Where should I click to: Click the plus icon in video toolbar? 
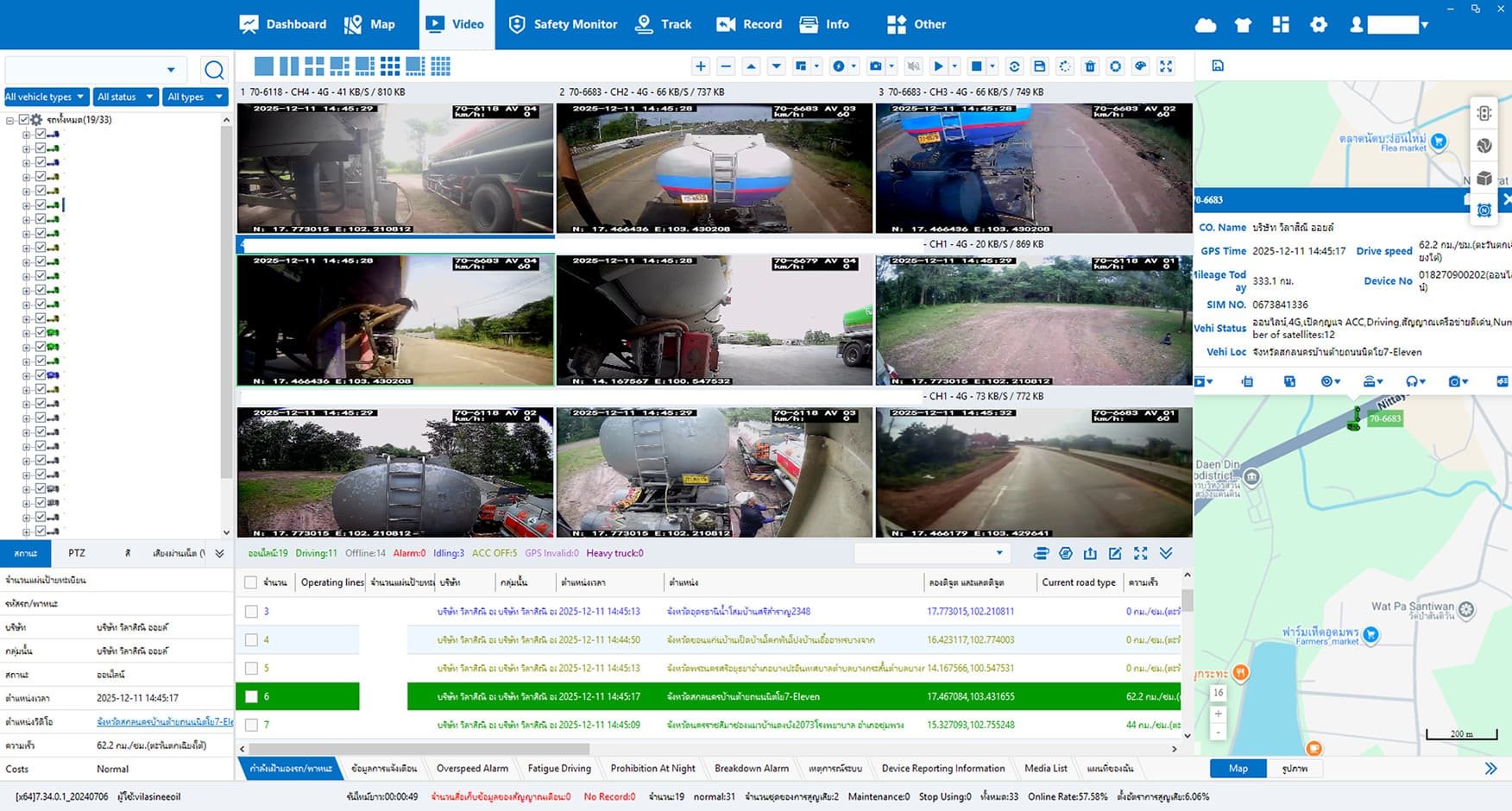701,66
